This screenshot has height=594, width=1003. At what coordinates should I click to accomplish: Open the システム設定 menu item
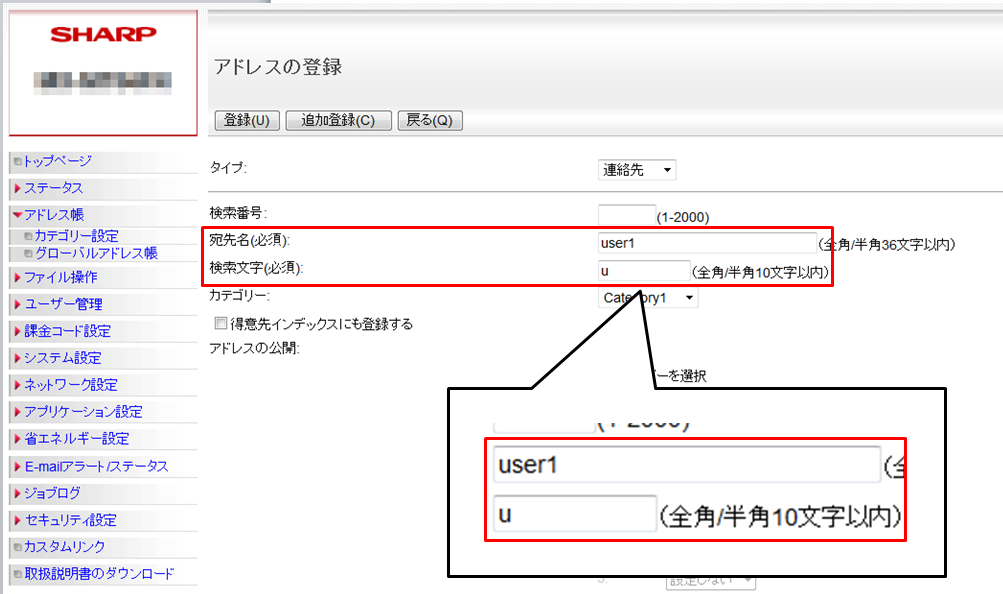64,358
